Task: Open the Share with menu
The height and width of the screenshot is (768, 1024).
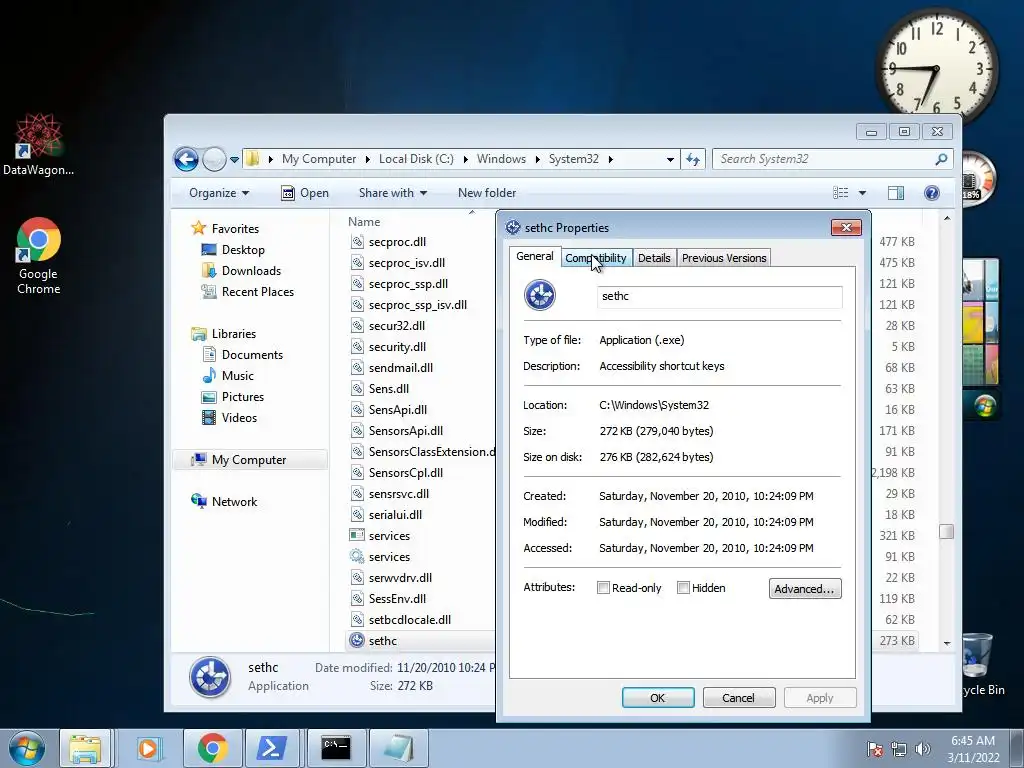Action: tap(392, 193)
